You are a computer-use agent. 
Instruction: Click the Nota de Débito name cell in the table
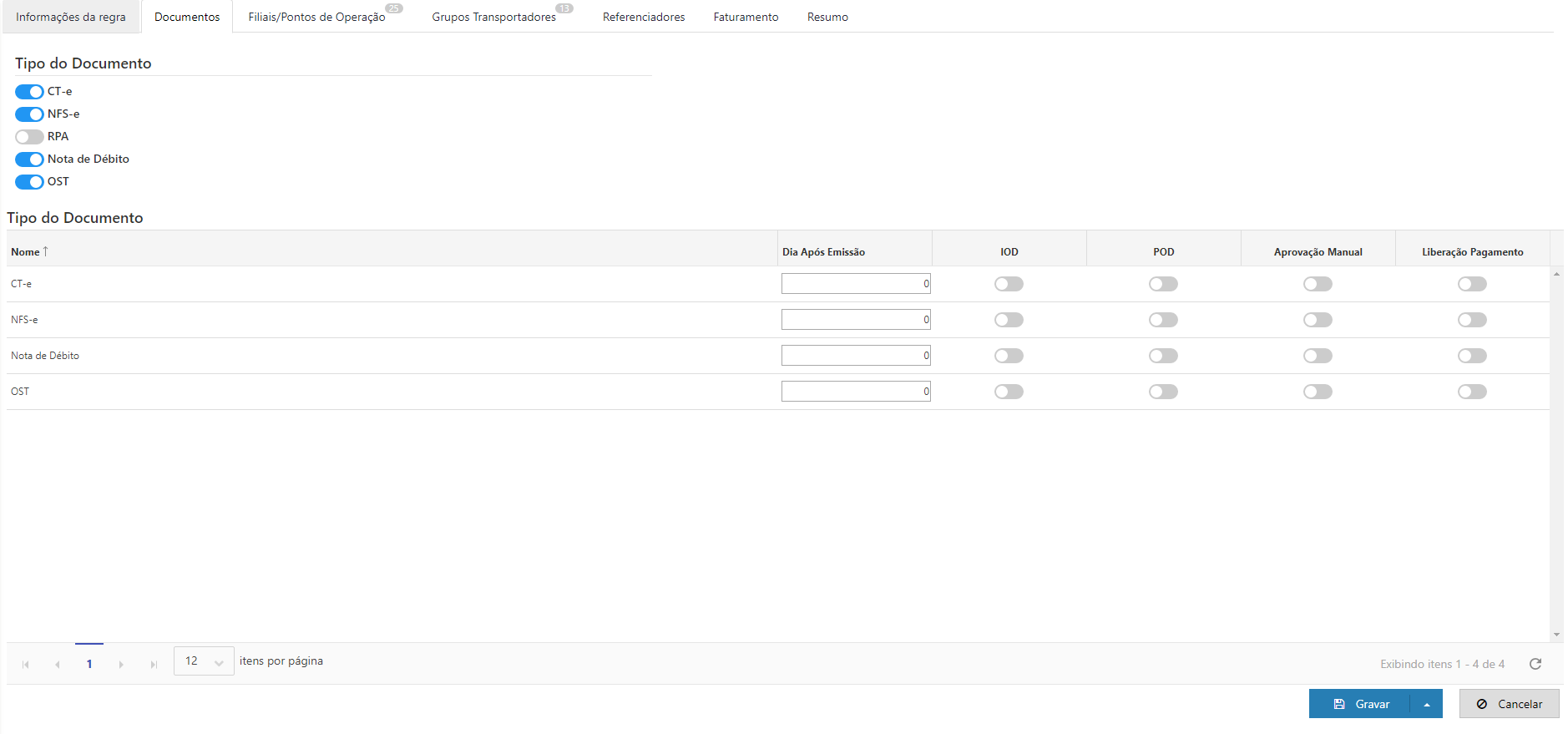click(392, 356)
